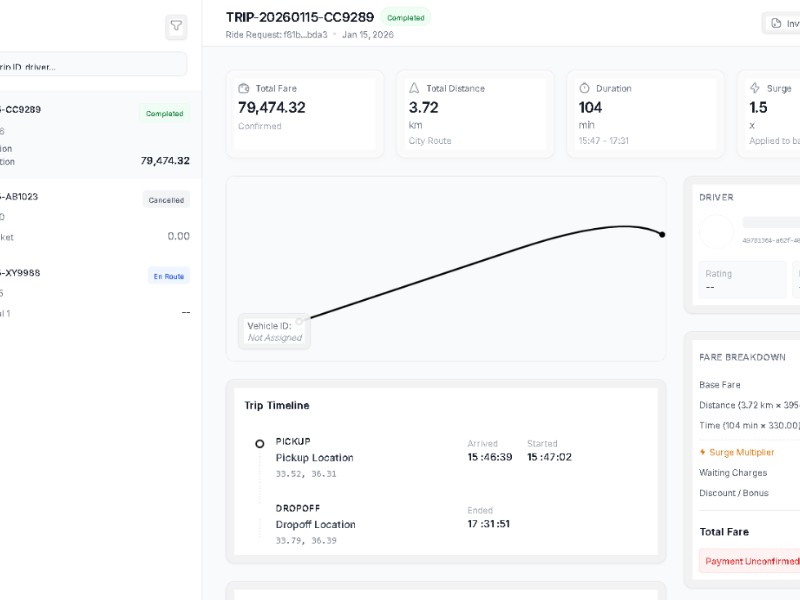Click the Dropoff Location entry in the timeline
The height and width of the screenshot is (600, 800).
[x=315, y=524]
